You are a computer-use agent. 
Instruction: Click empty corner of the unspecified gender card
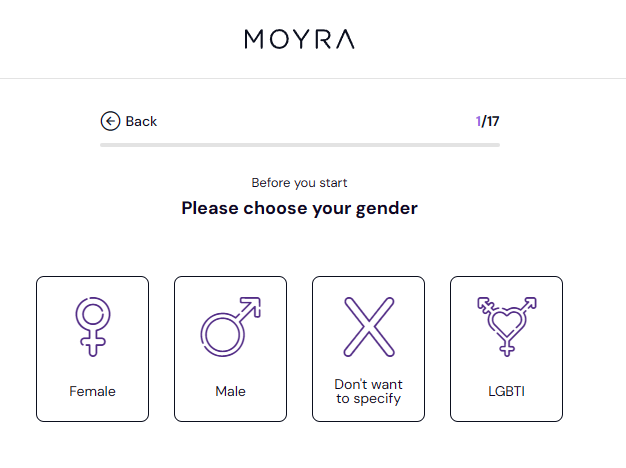tap(324, 289)
